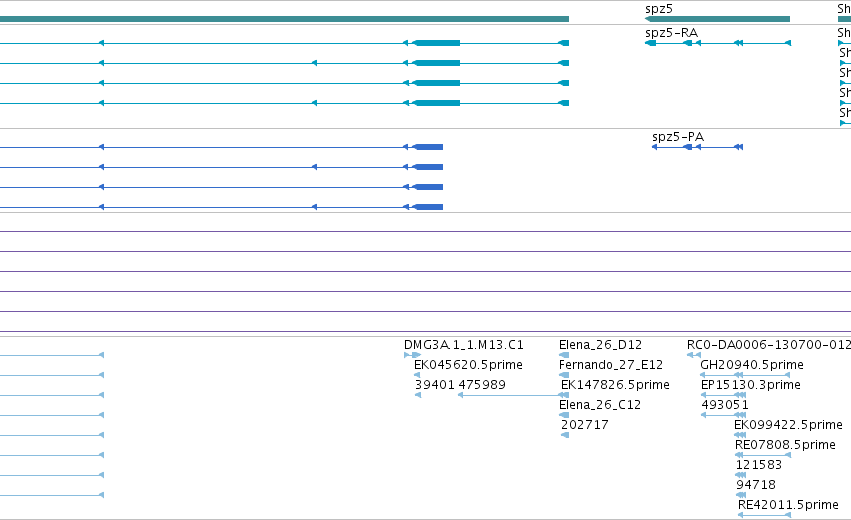This screenshot has width=851, height=520.
Task: Select the spz5 gene label
Action: point(659,9)
